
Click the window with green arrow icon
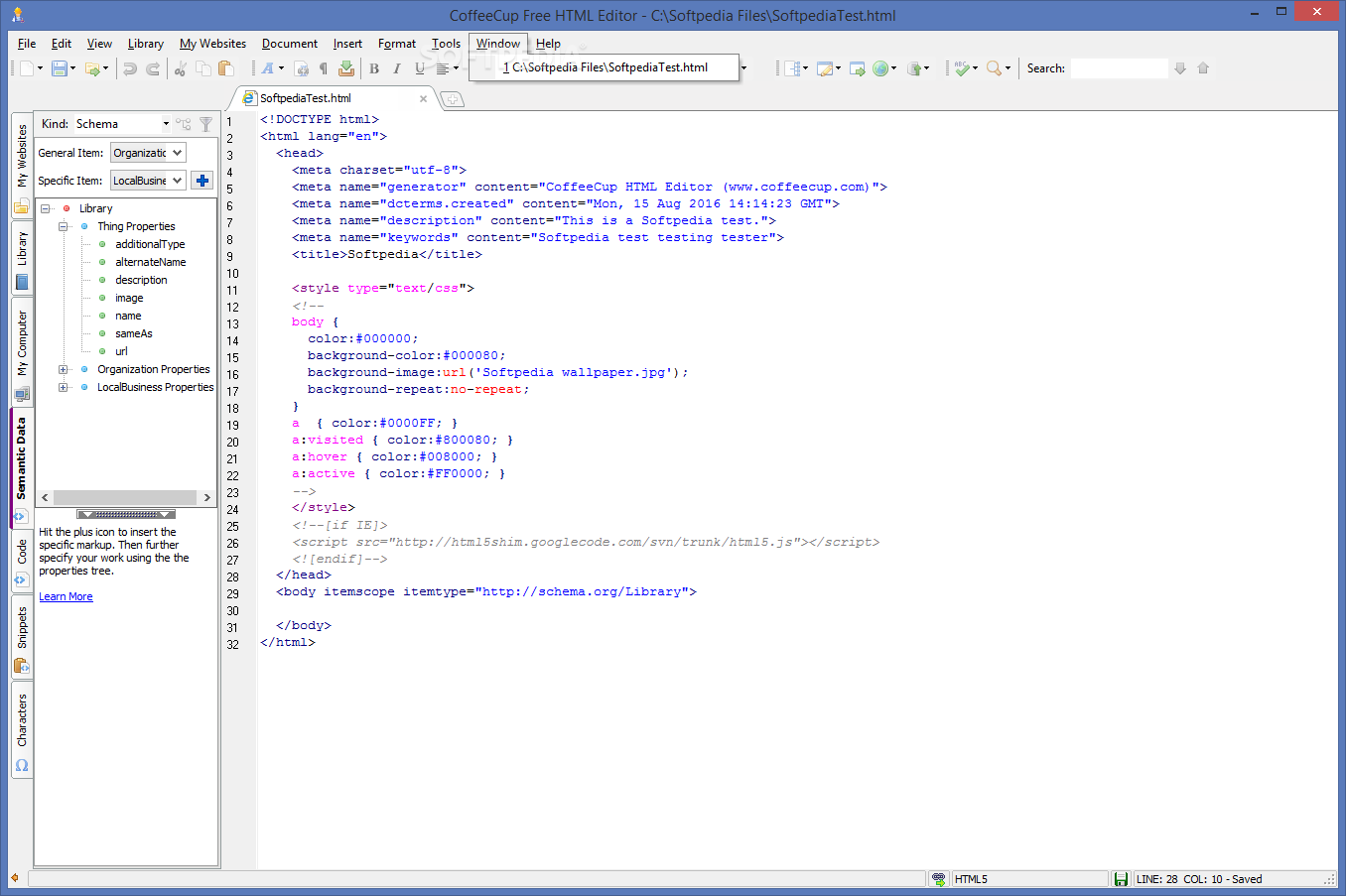click(857, 68)
